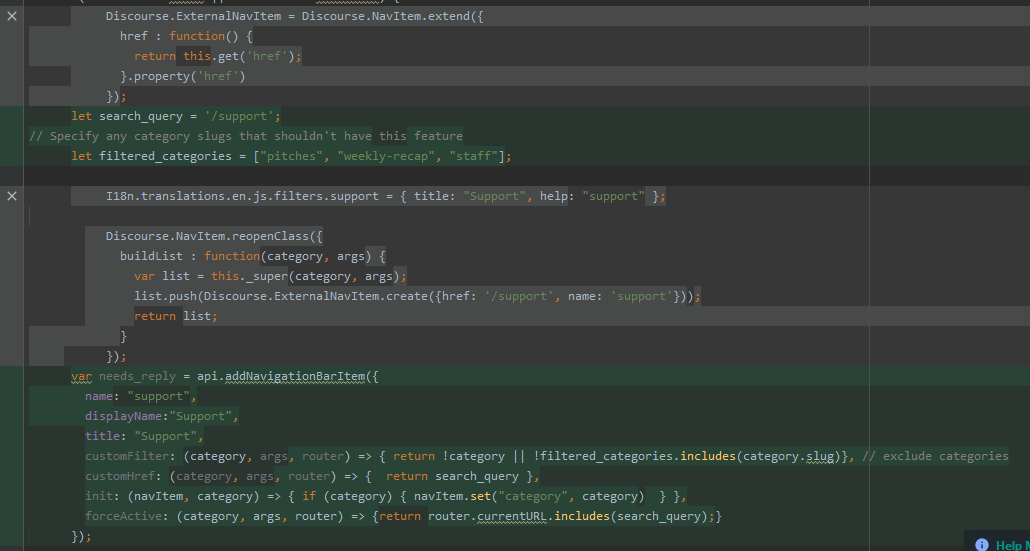This screenshot has height=551, width=1030.
Task: Click the 'customFilter:' property key
Action: pos(131,456)
